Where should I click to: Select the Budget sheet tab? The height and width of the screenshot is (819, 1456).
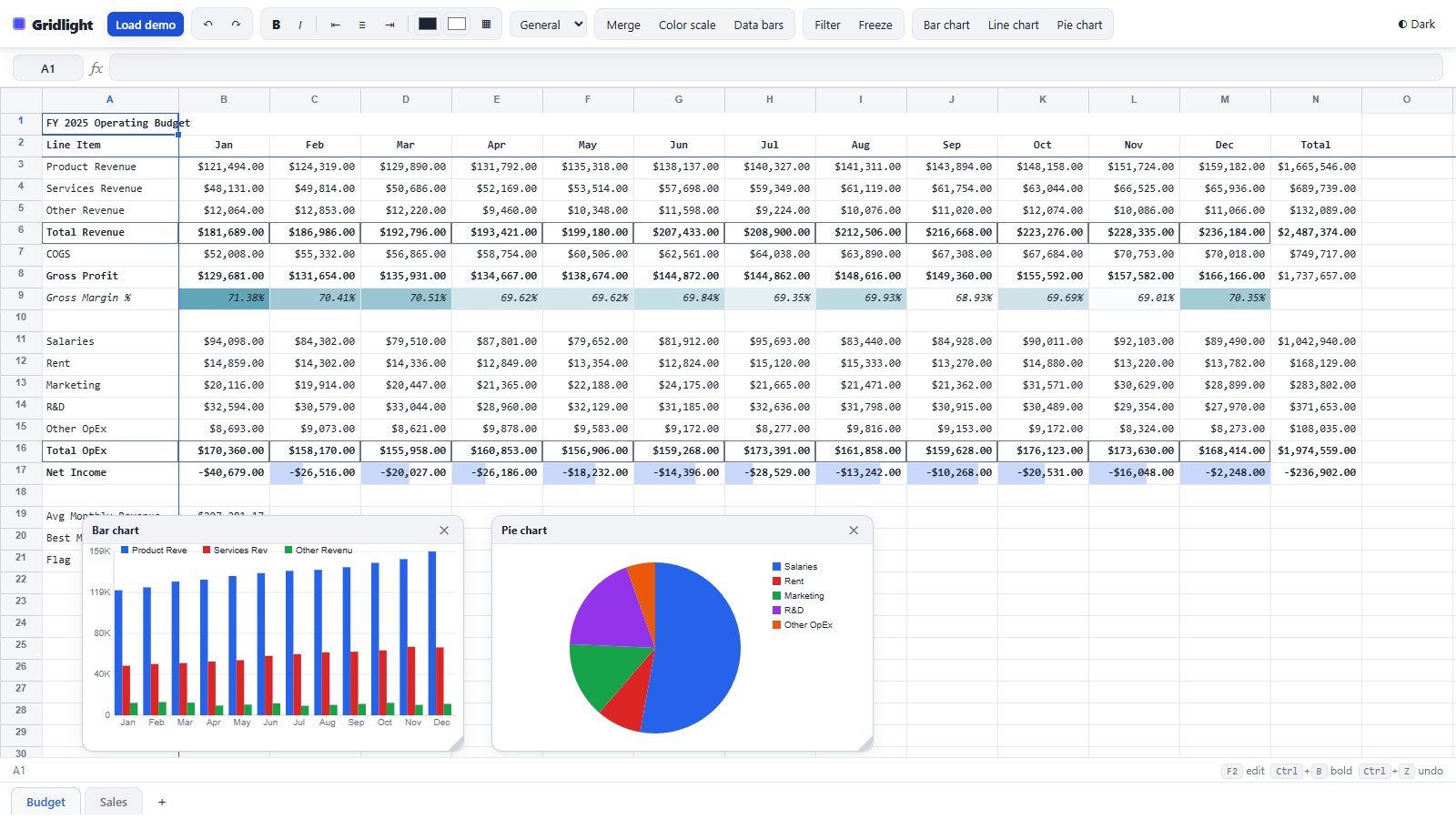point(45,802)
